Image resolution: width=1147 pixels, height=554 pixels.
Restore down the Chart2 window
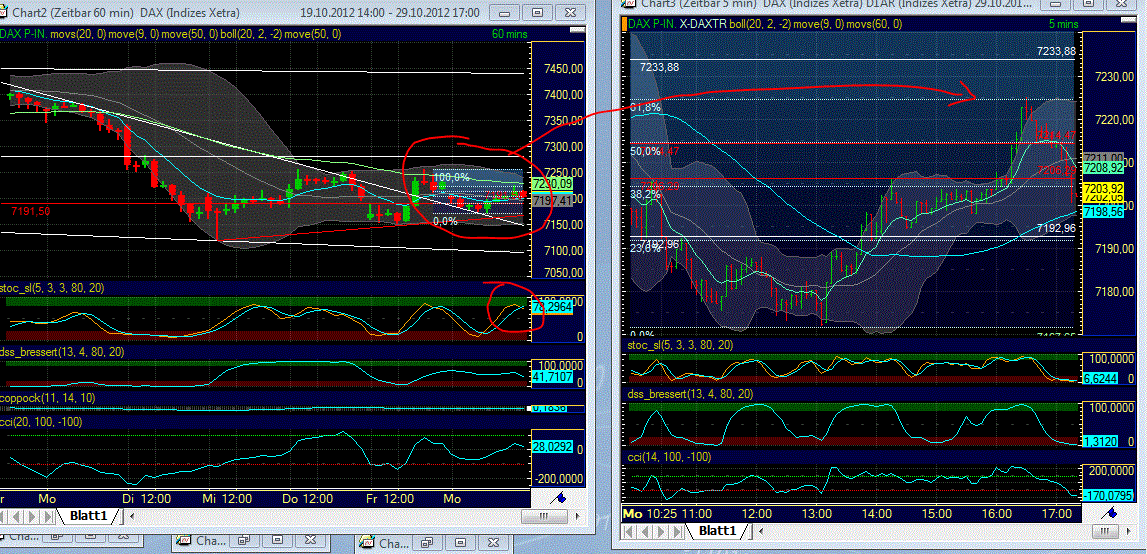538,13
